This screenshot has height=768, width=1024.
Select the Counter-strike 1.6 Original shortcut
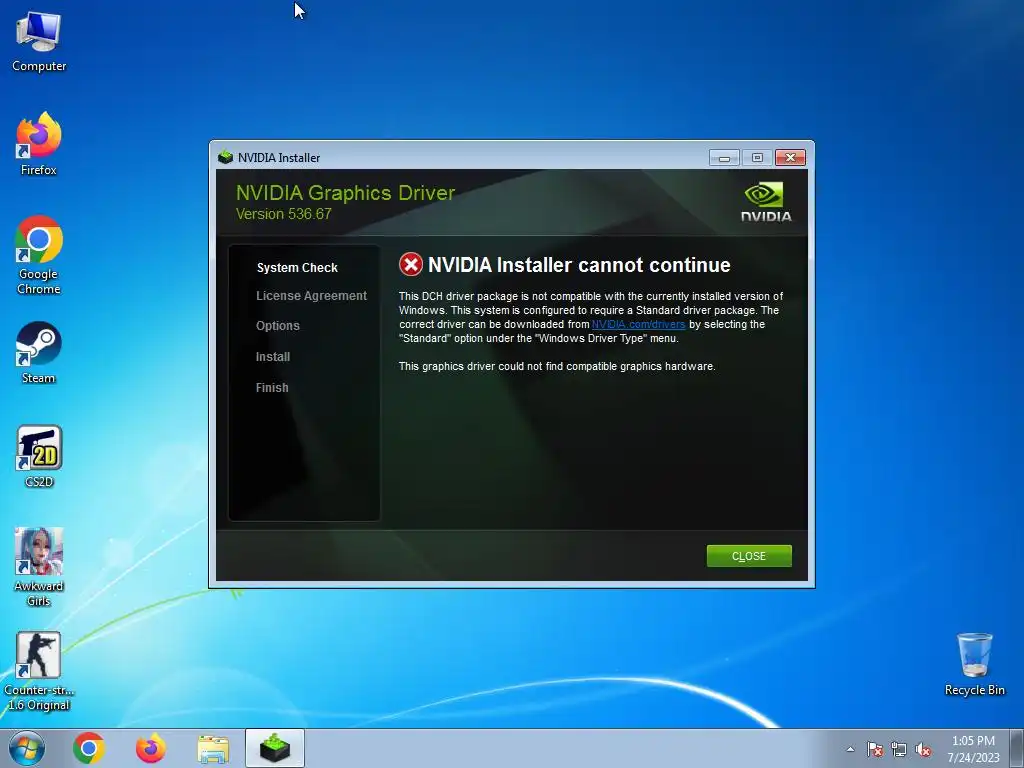point(39,671)
